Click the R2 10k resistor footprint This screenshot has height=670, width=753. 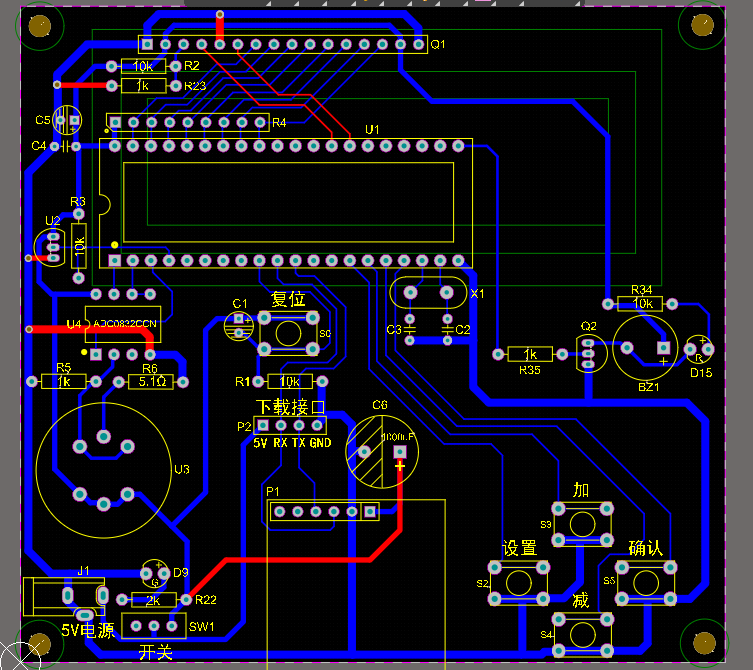click(x=143, y=66)
